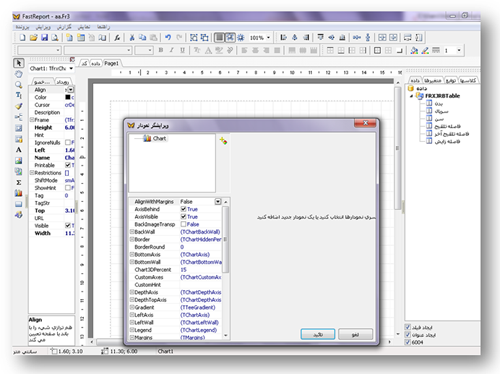Toggle the first checkbox under the data tree
The image size is (500, 374).
[x=408, y=327]
